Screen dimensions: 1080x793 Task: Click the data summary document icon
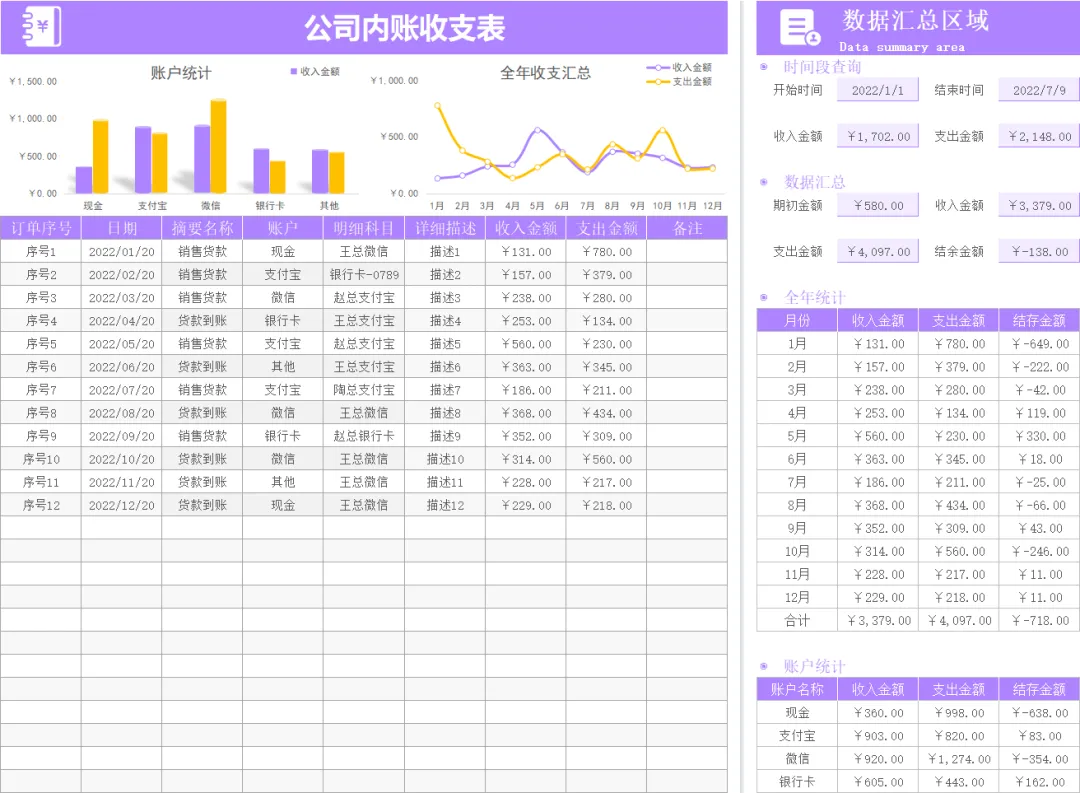click(800, 28)
